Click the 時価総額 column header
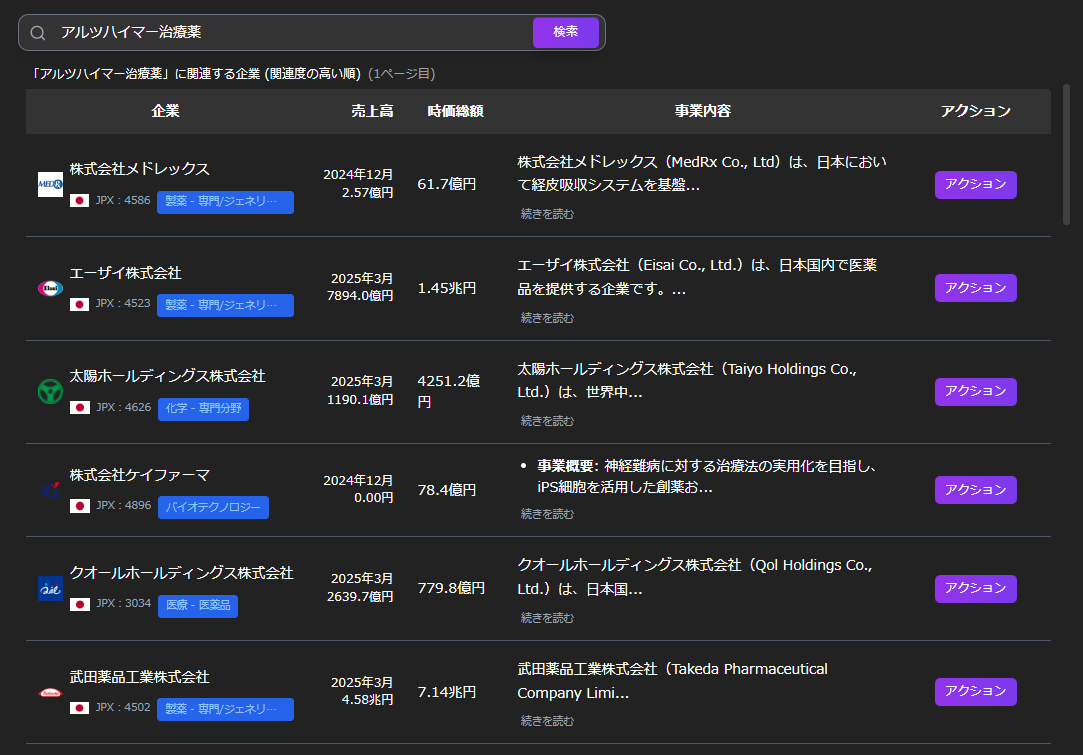Viewport: 1083px width, 755px height. 455,111
